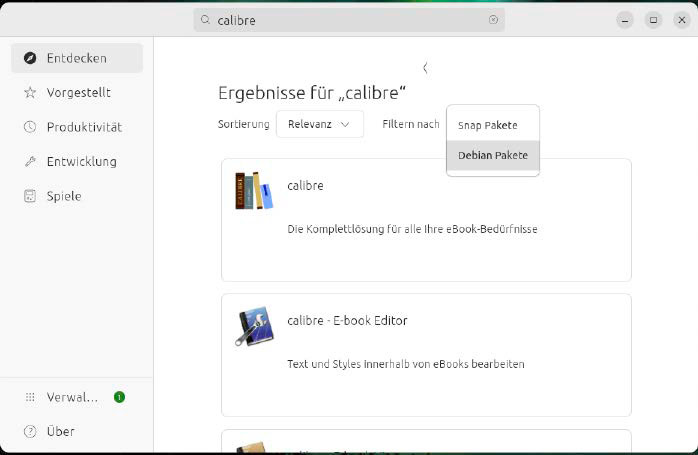Open the calibre - E-book Editor card

[426, 355]
